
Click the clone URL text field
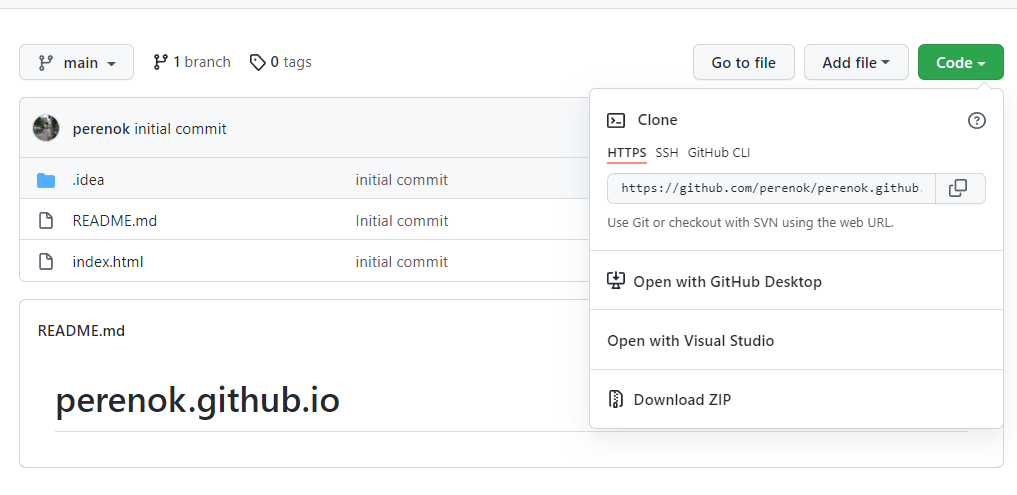click(x=771, y=189)
